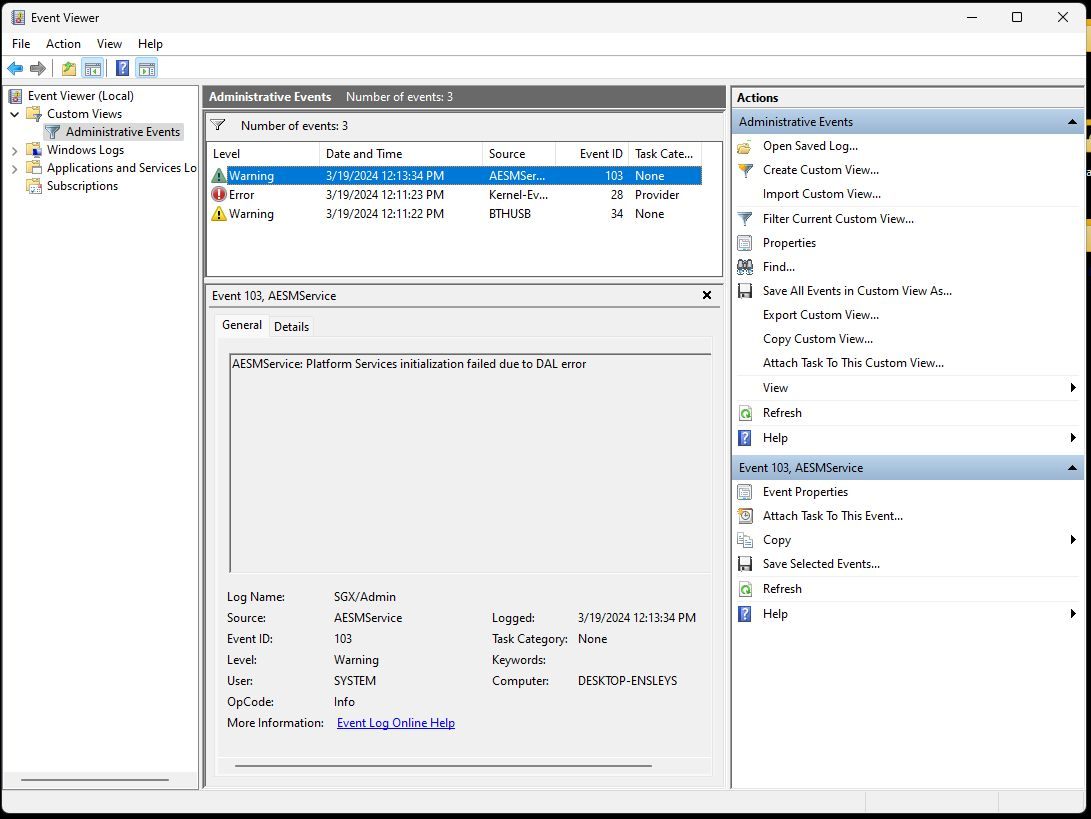This screenshot has height=819, width=1091.
Task: Open Help submenu arrow under Administrative Events
Action: tap(1073, 438)
